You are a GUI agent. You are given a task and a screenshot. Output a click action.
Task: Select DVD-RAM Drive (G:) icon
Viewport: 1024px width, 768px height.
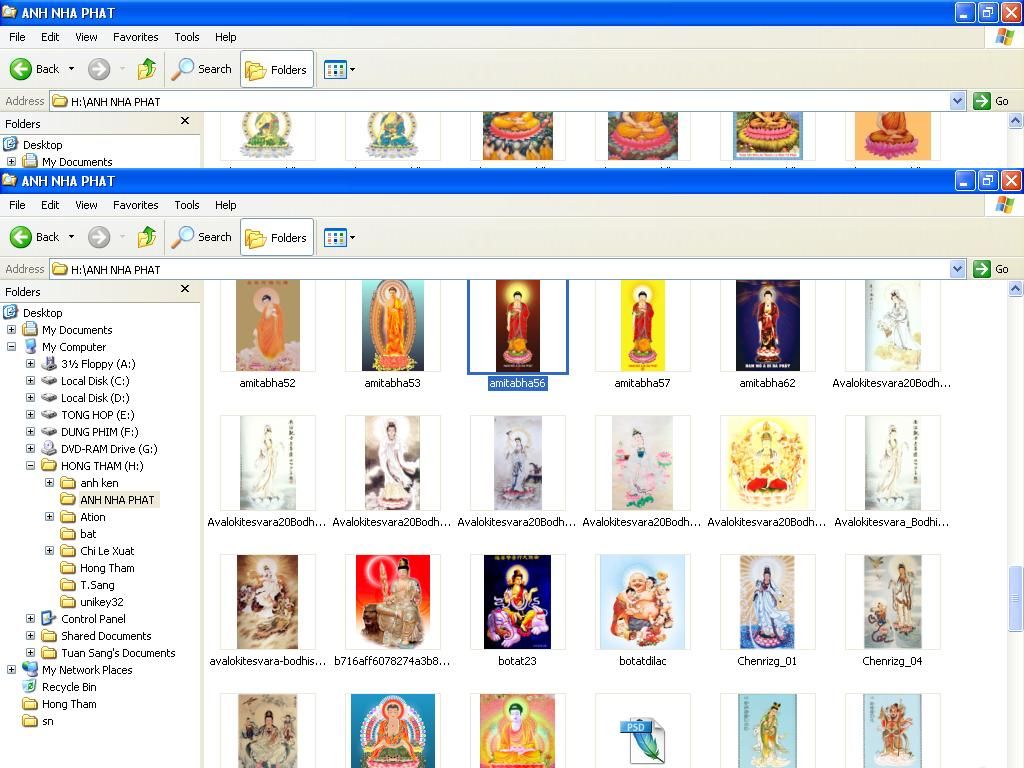49,449
